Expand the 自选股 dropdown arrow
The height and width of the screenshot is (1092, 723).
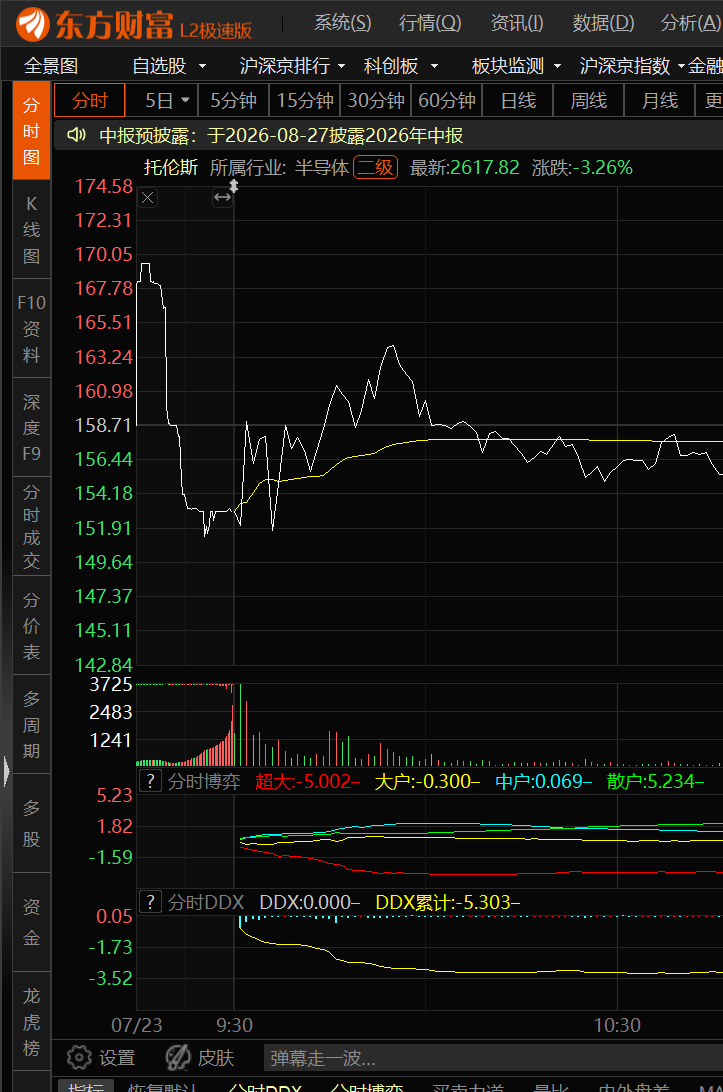pyautogui.click(x=202, y=67)
